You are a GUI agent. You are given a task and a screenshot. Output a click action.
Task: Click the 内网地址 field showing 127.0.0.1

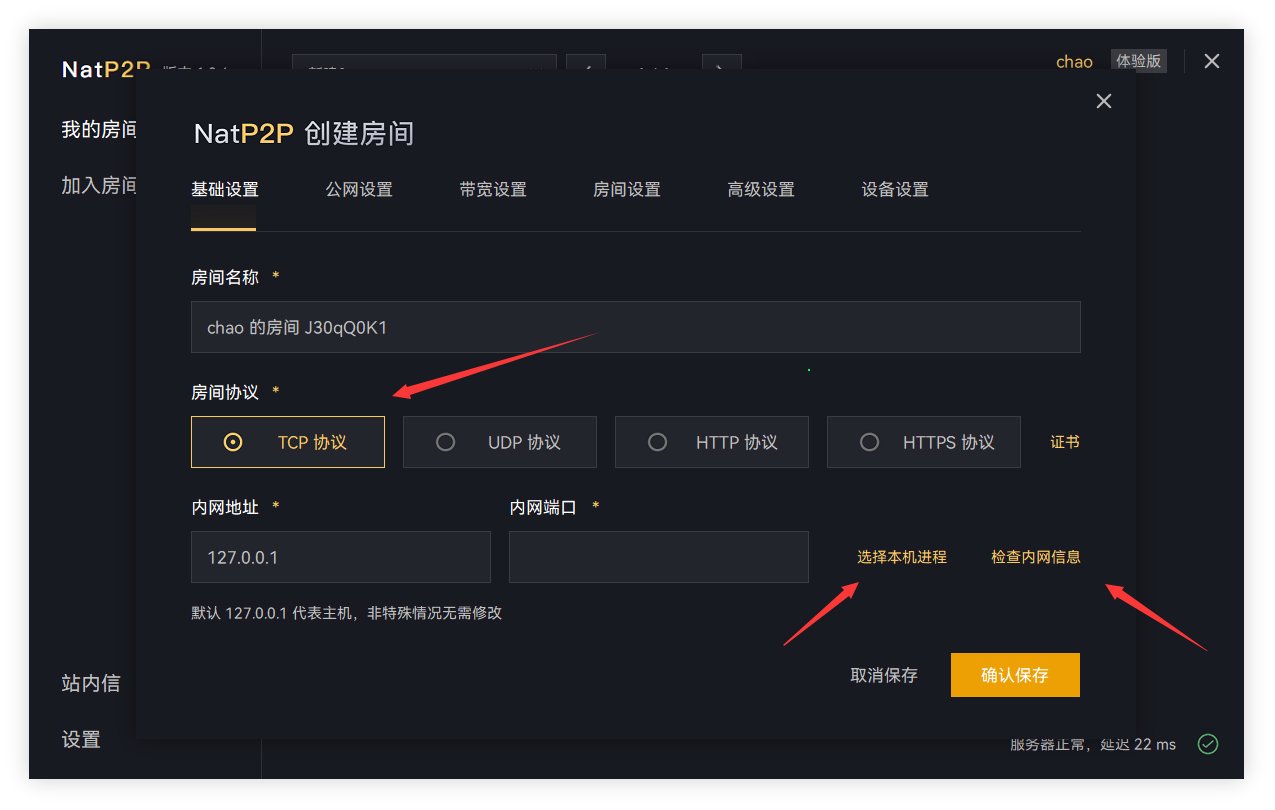click(x=341, y=557)
